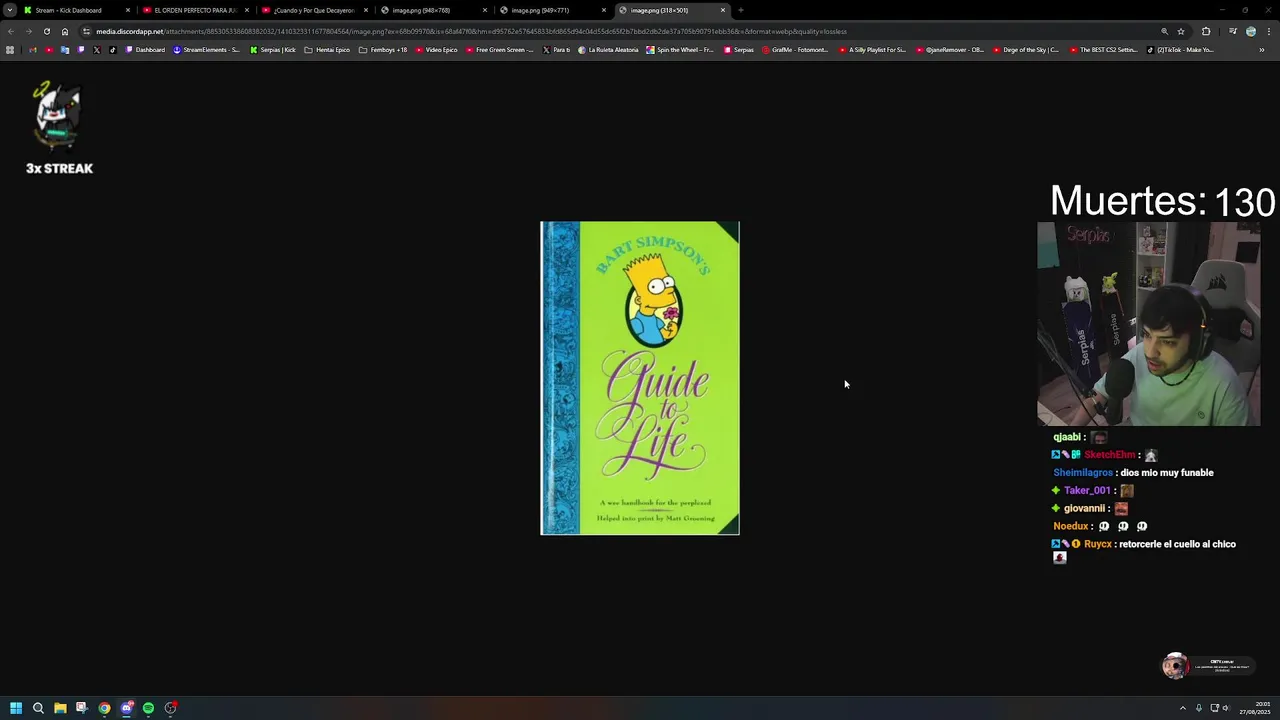Open The BEST CS2 Settings bookmark
1280x720 pixels.
point(1103,50)
